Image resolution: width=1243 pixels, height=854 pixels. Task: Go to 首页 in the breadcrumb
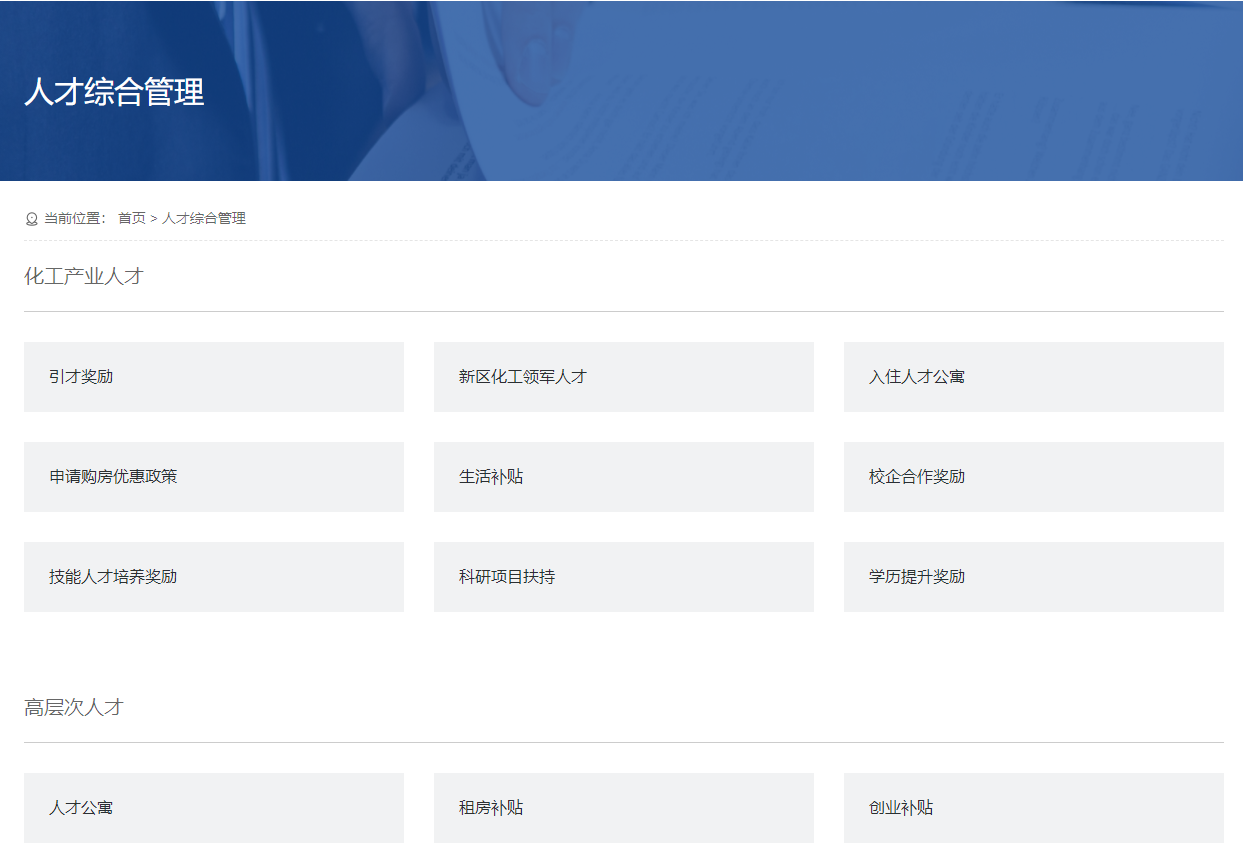[131, 218]
